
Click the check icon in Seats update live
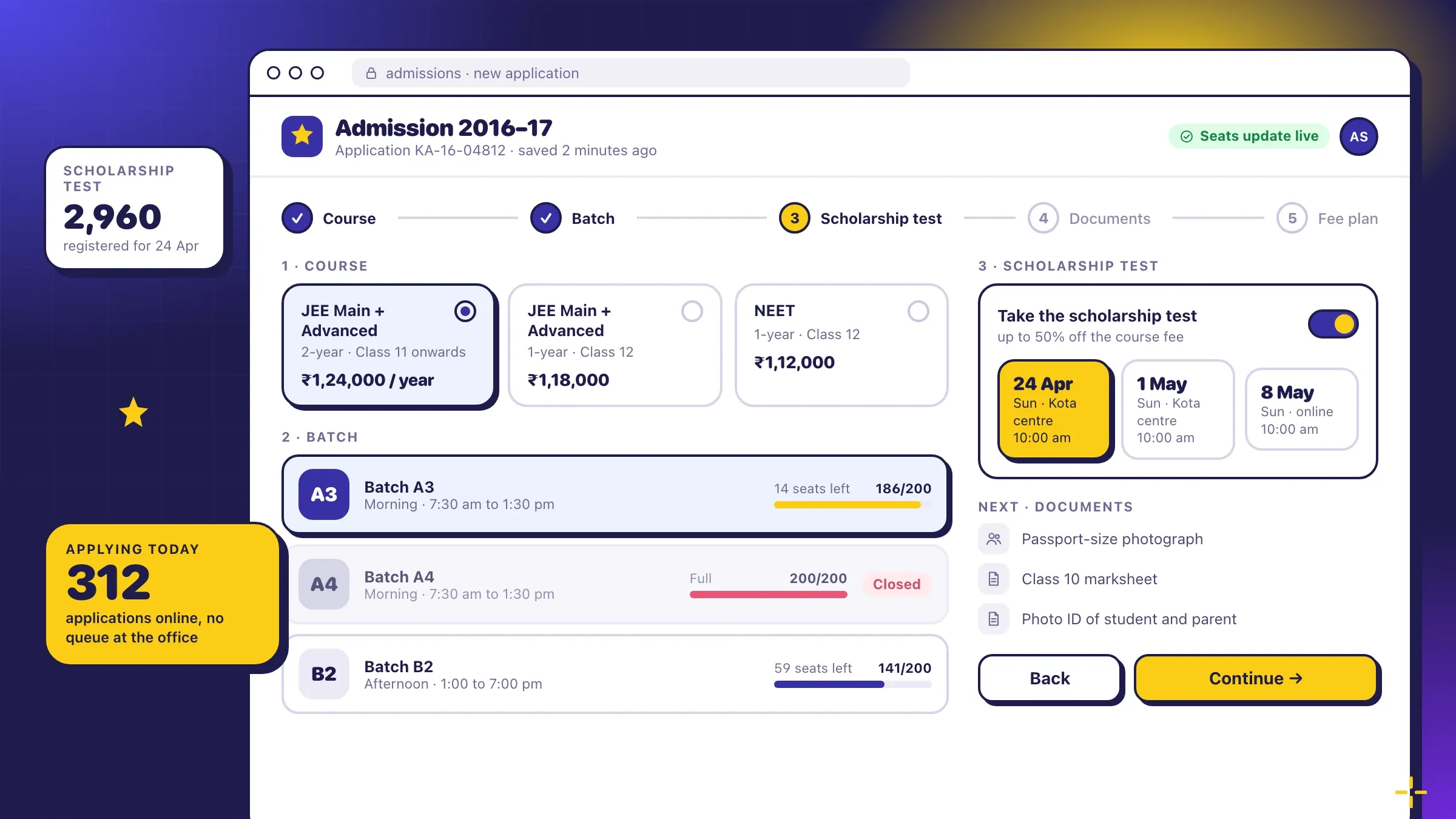(x=1187, y=136)
